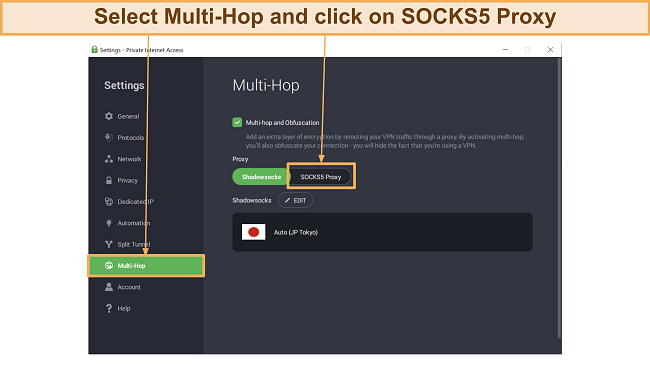Click the Multi-Hop page heading
The width and height of the screenshot is (650, 366).
pyautogui.click(x=266, y=85)
